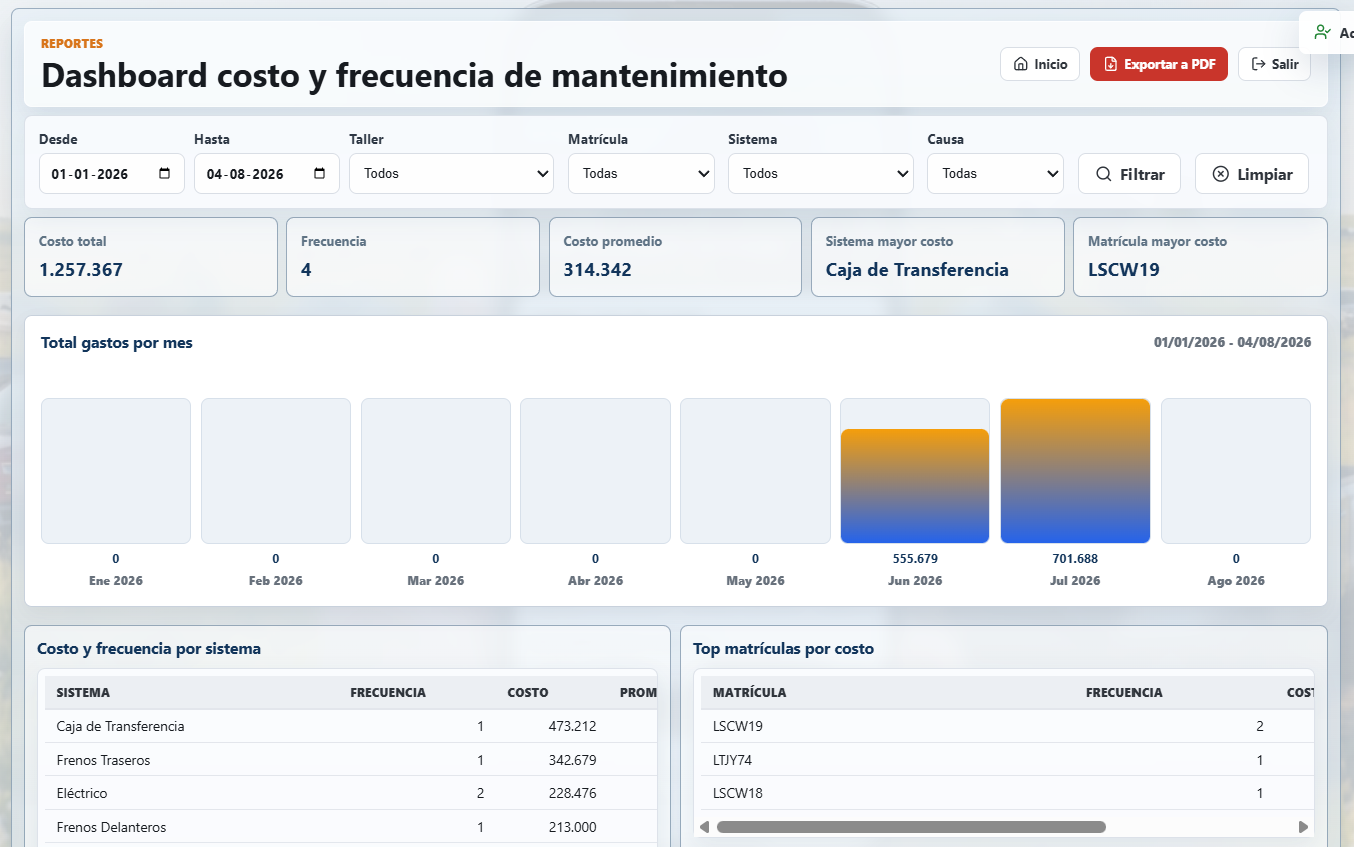The height and width of the screenshot is (847, 1354).
Task: Open the Sistema filter dropdown
Action: click(820, 173)
